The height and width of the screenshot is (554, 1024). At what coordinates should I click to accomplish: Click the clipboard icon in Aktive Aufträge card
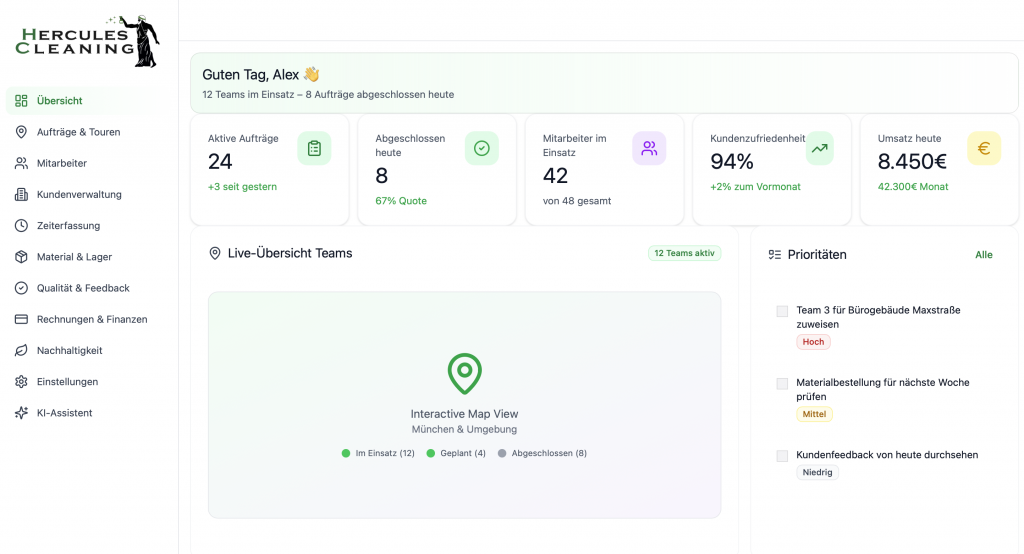coord(314,149)
